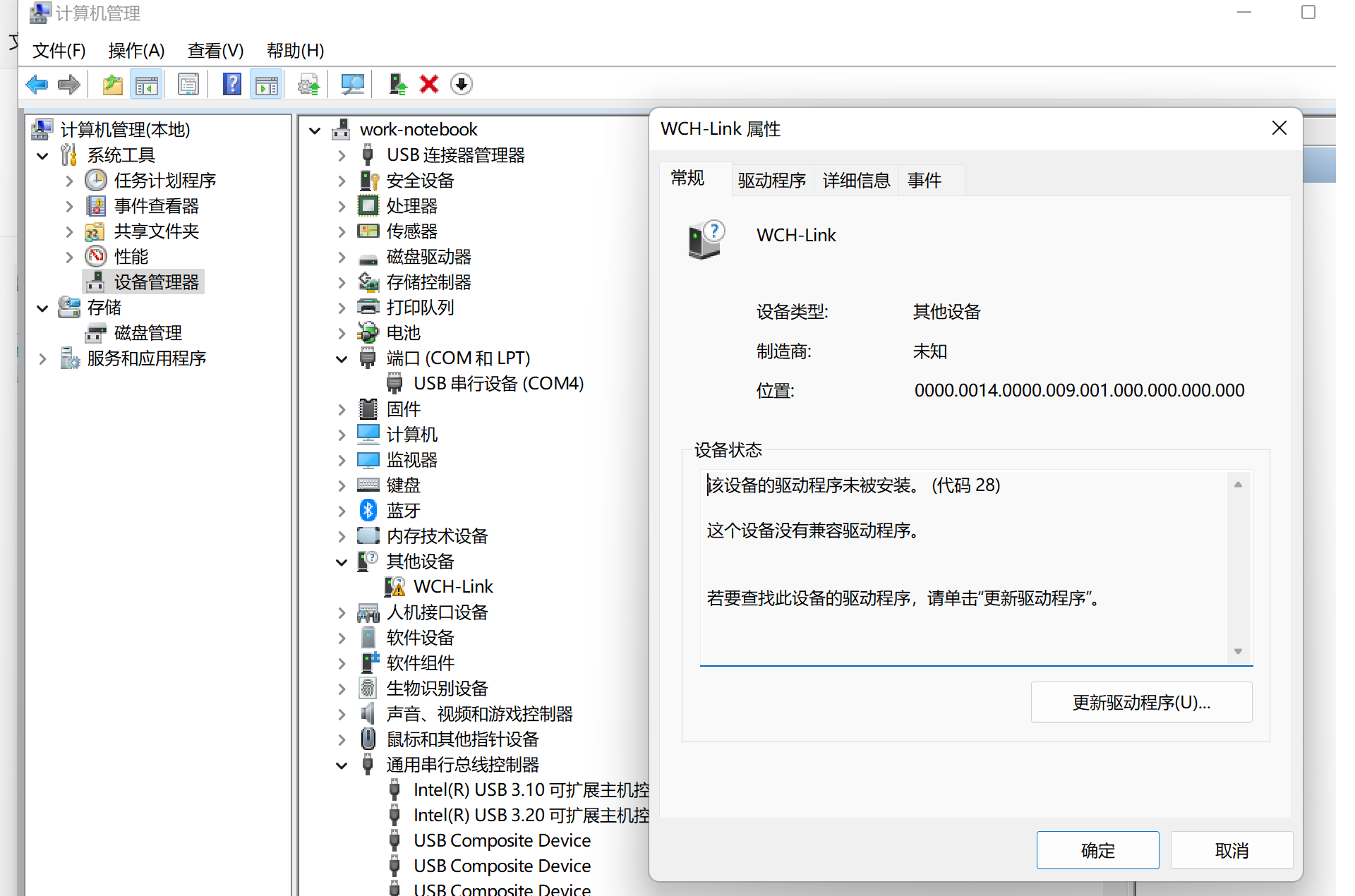Click the 更新驱动程序(U)... button

(1141, 702)
